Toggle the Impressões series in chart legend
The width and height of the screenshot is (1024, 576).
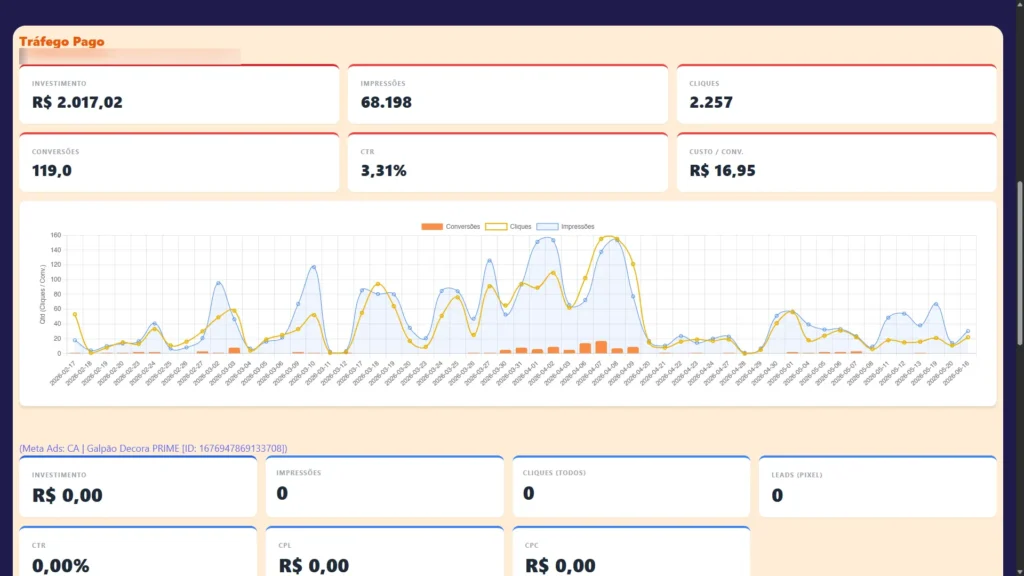[x=566, y=227]
